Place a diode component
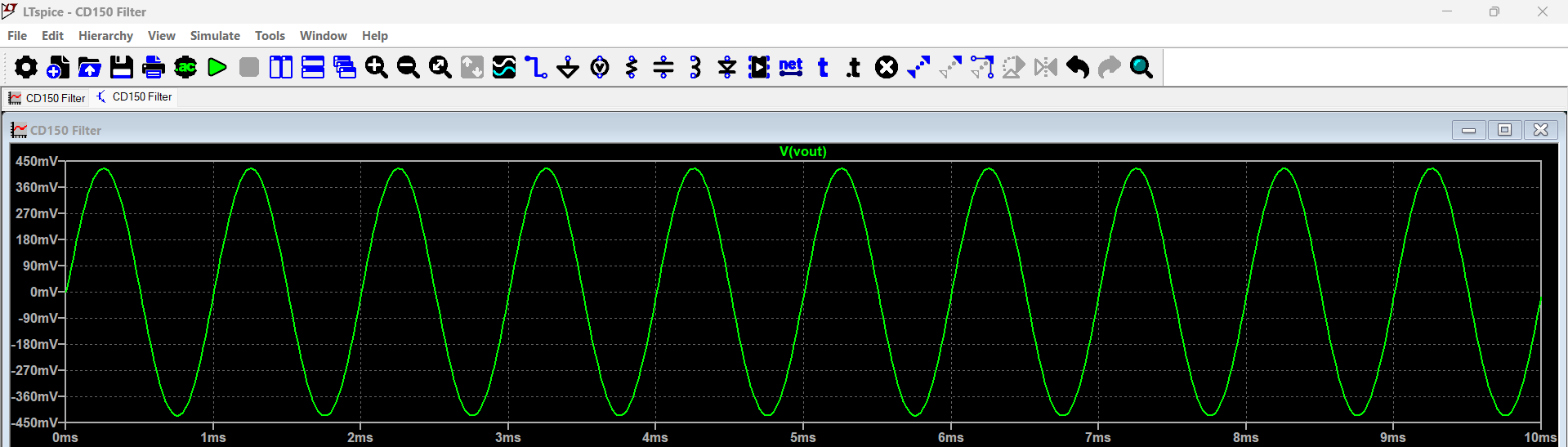This screenshot has width=1568, height=447. [x=727, y=67]
